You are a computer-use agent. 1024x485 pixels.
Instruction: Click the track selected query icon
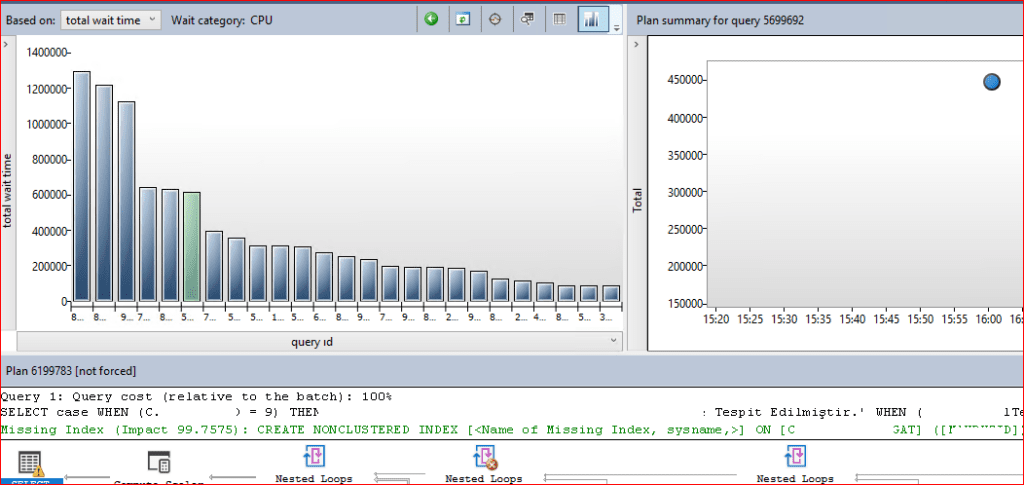coord(494,19)
